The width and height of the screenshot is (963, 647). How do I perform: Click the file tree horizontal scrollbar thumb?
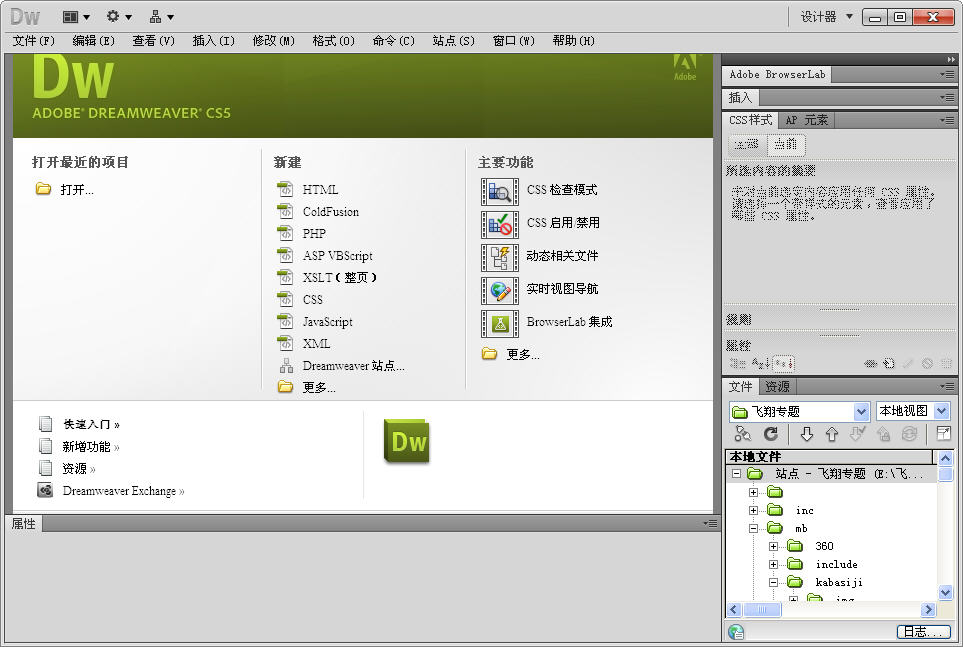pos(762,610)
